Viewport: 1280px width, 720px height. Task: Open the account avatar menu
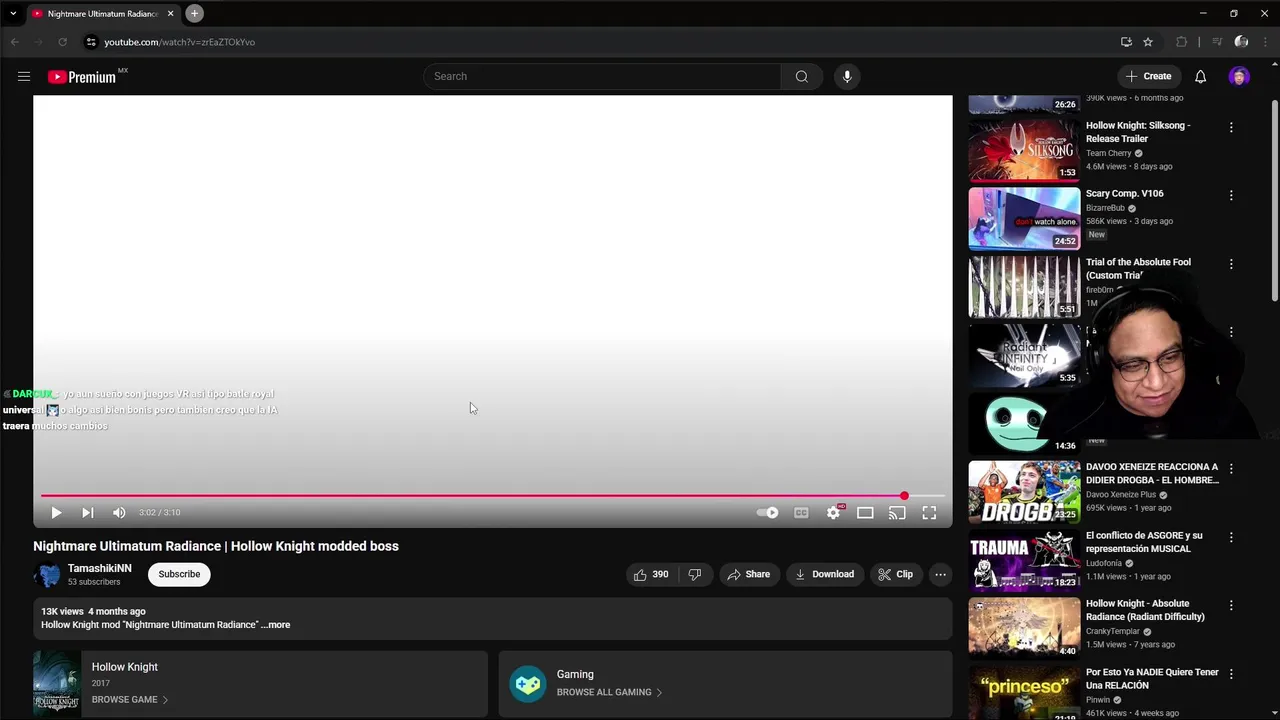pos(1239,76)
